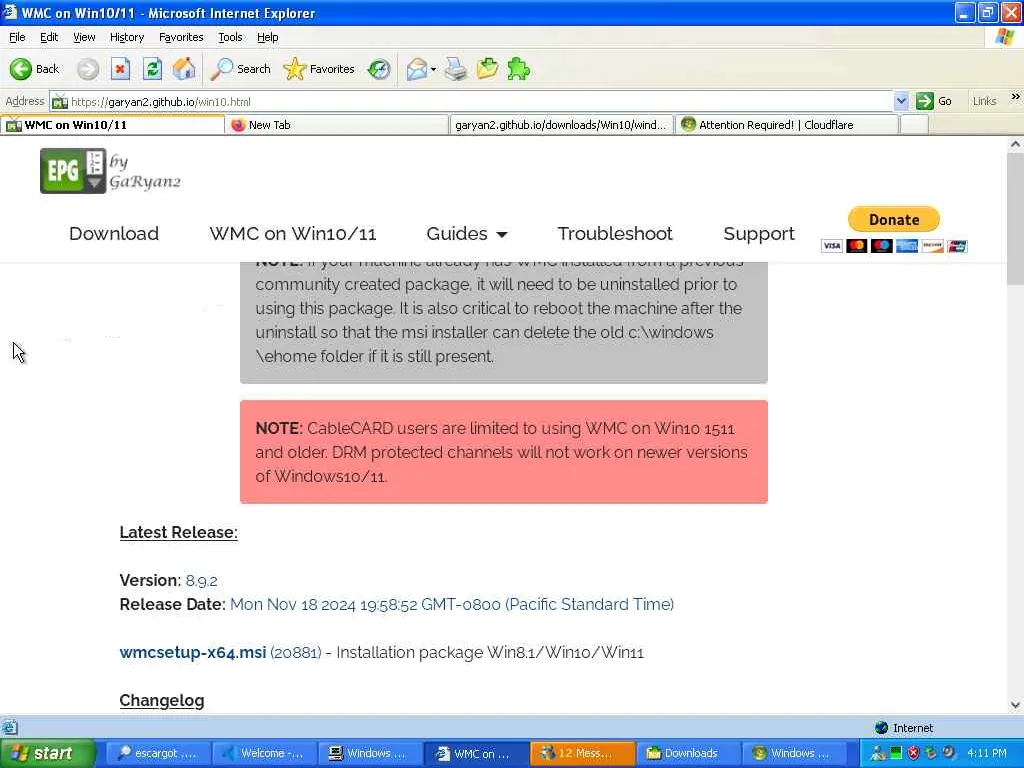Viewport: 1024px width, 768px height.
Task: Open the Windows Start button
Action: click(x=47, y=754)
